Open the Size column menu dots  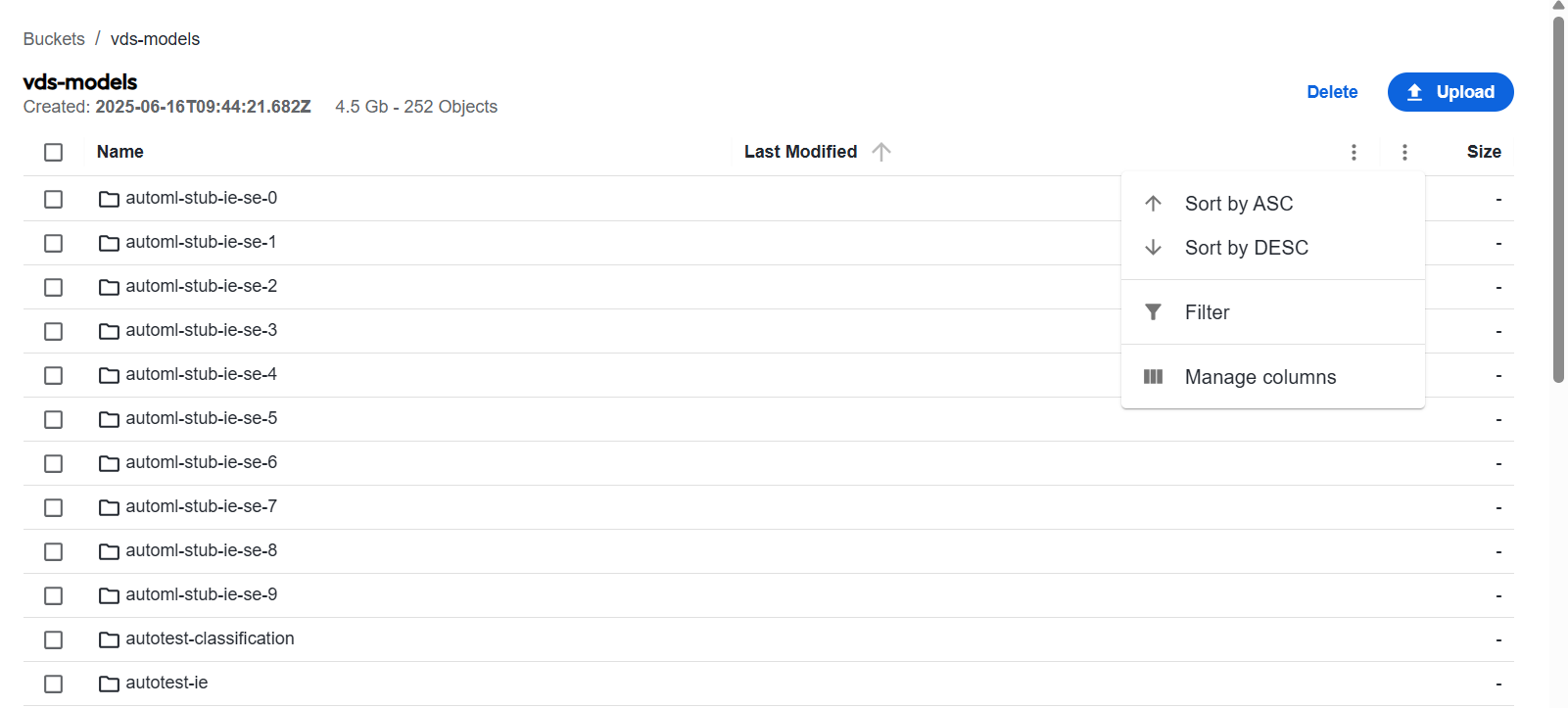pyautogui.click(x=1404, y=152)
